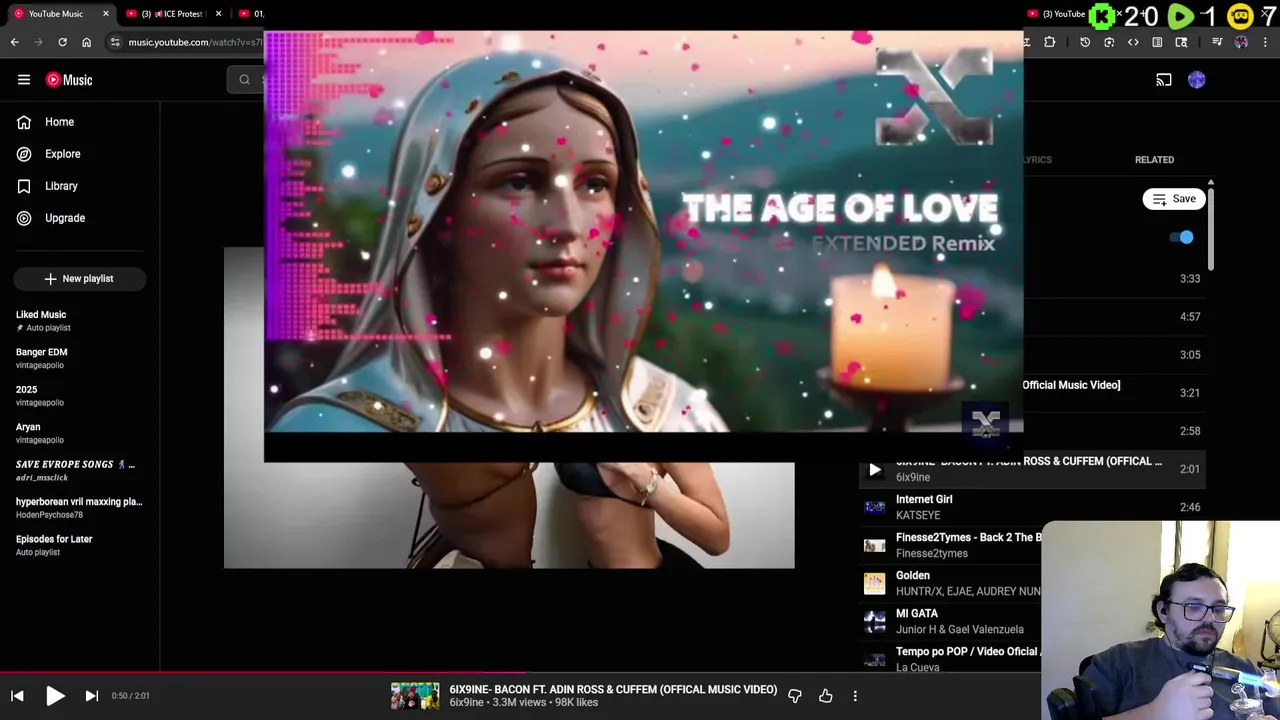Open more options for playing song
Image resolution: width=1280 pixels, height=720 pixels.
[855, 696]
